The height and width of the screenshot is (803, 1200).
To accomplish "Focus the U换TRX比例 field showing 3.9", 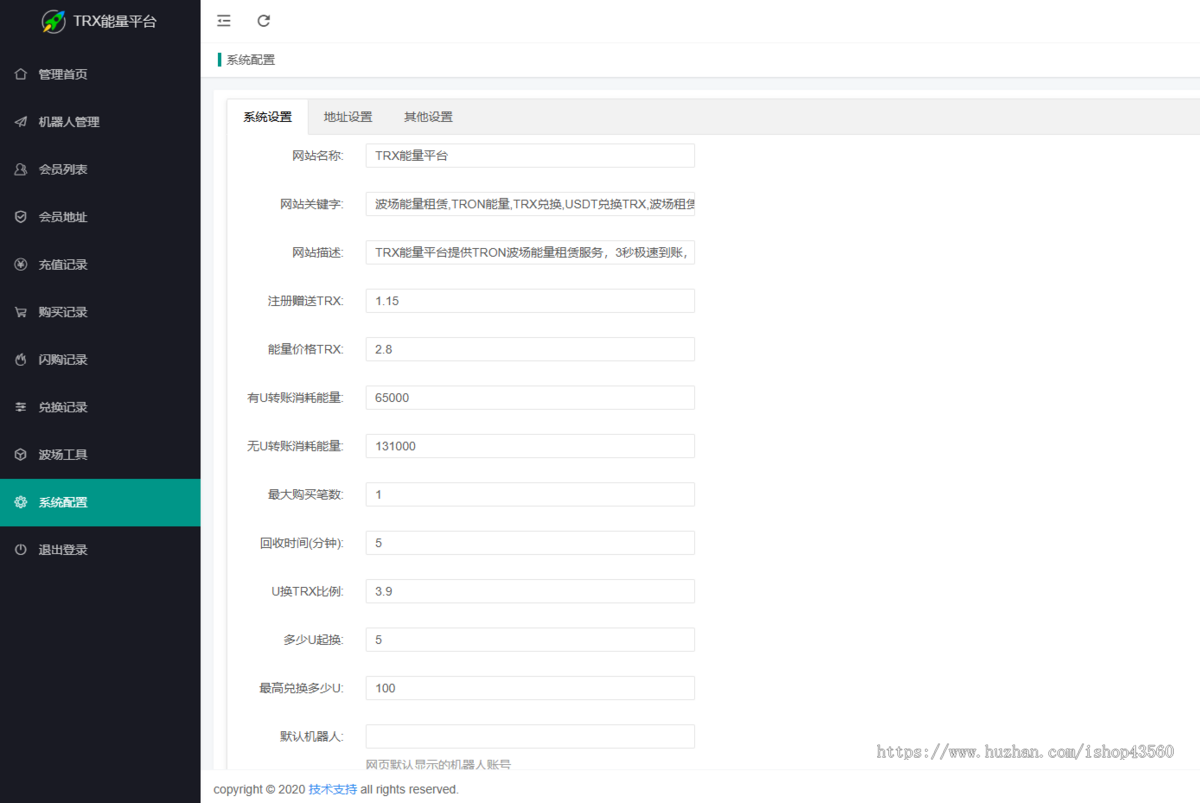I will (530, 591).
